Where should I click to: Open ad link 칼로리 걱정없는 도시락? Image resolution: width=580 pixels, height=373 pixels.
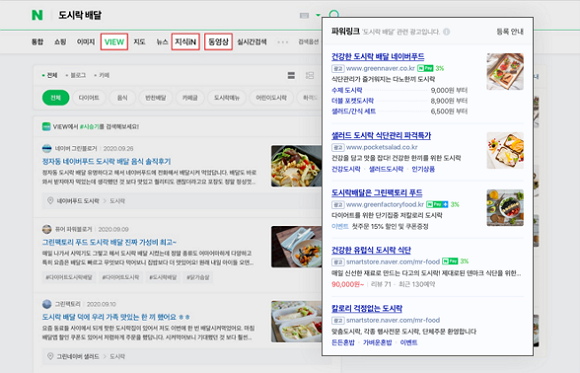coord(367,309)
